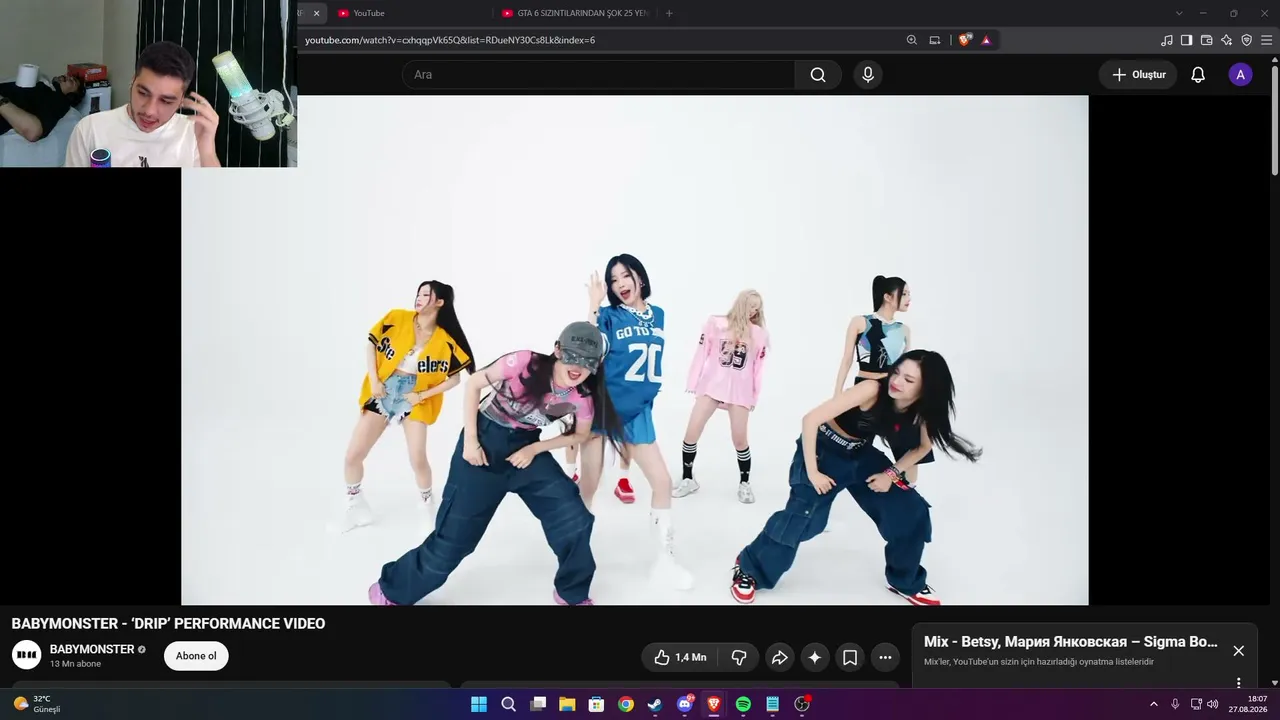Click the YouTube video player
Screen dimensions: 1280x720
(x=635, y=350)
